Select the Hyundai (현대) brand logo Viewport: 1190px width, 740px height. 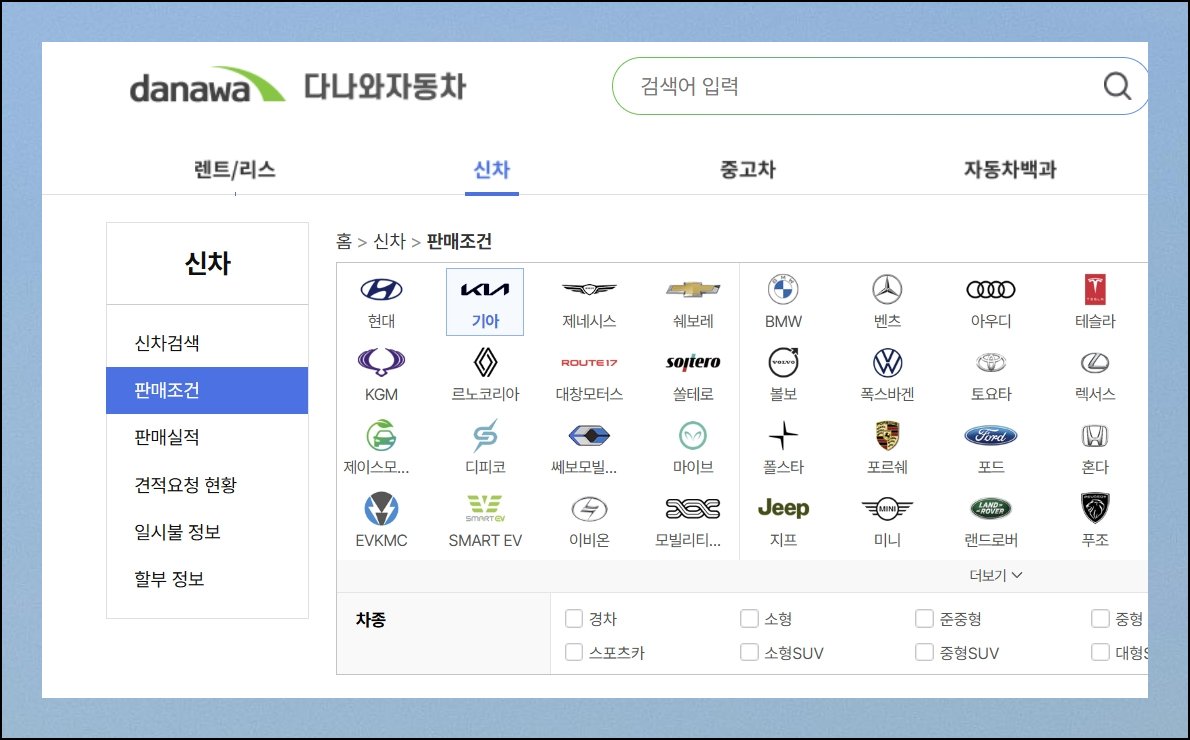[381, 289]
